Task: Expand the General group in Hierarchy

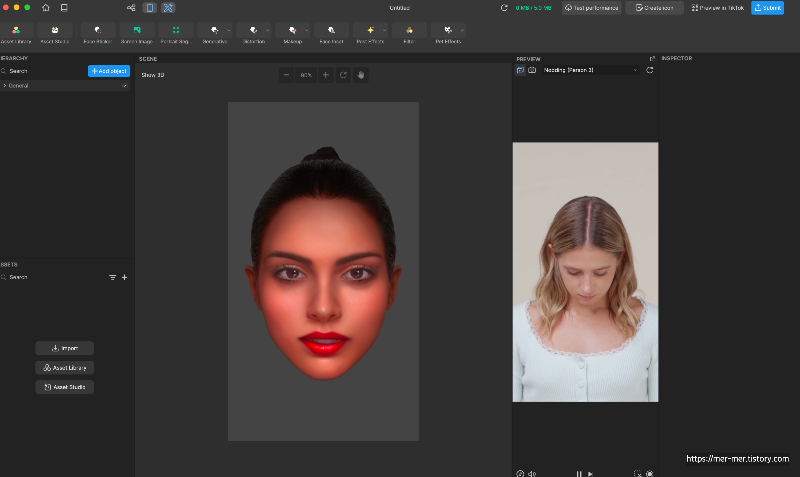Action: point(5,86)
